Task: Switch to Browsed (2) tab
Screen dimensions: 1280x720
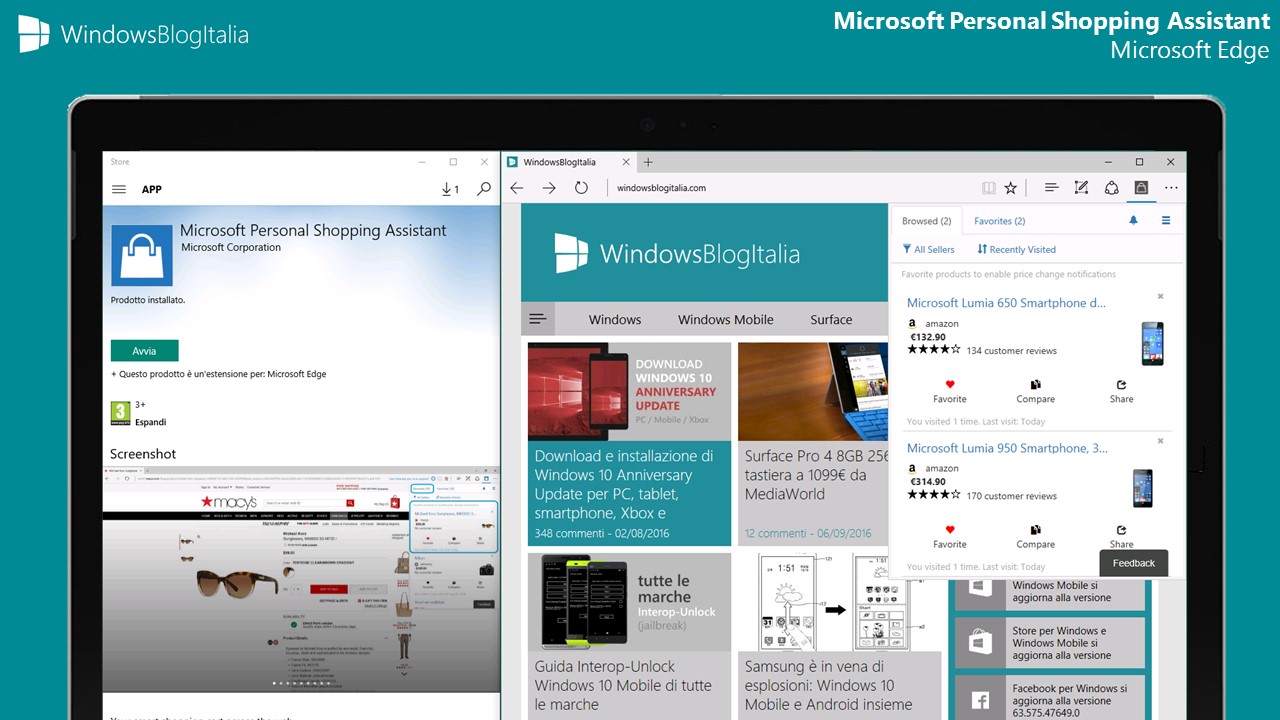Action: pos(926,221)
